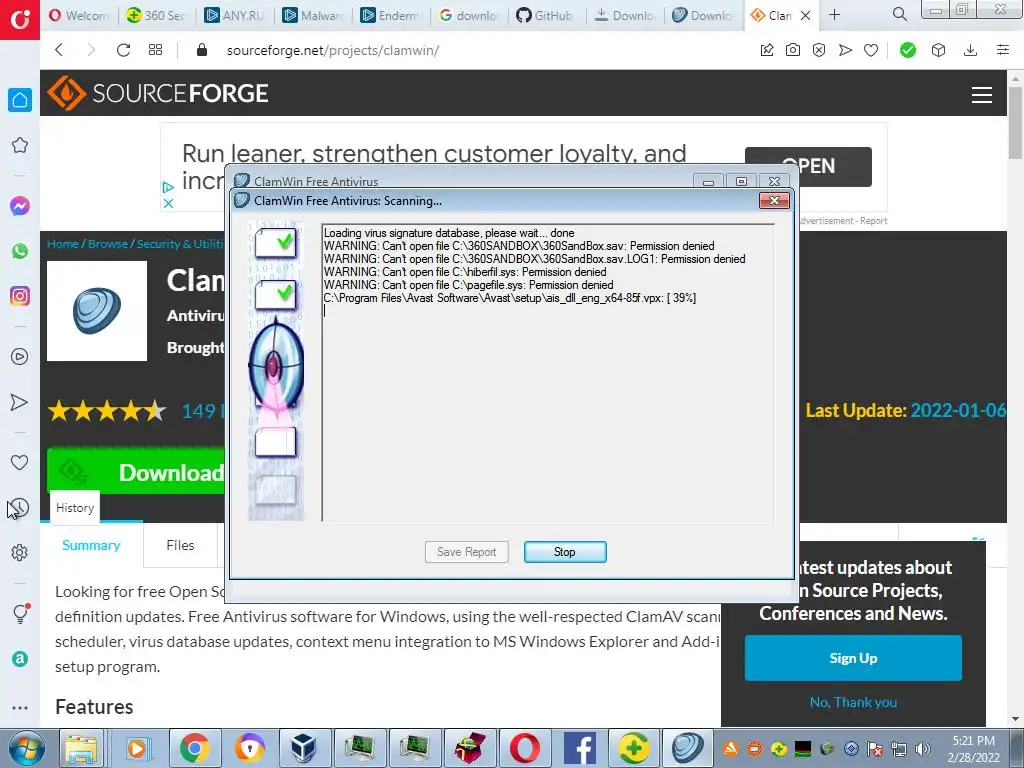The width and height of the screenshot is (1024, 768).
Task: Click the Save Report button
Action: [466, 552]
